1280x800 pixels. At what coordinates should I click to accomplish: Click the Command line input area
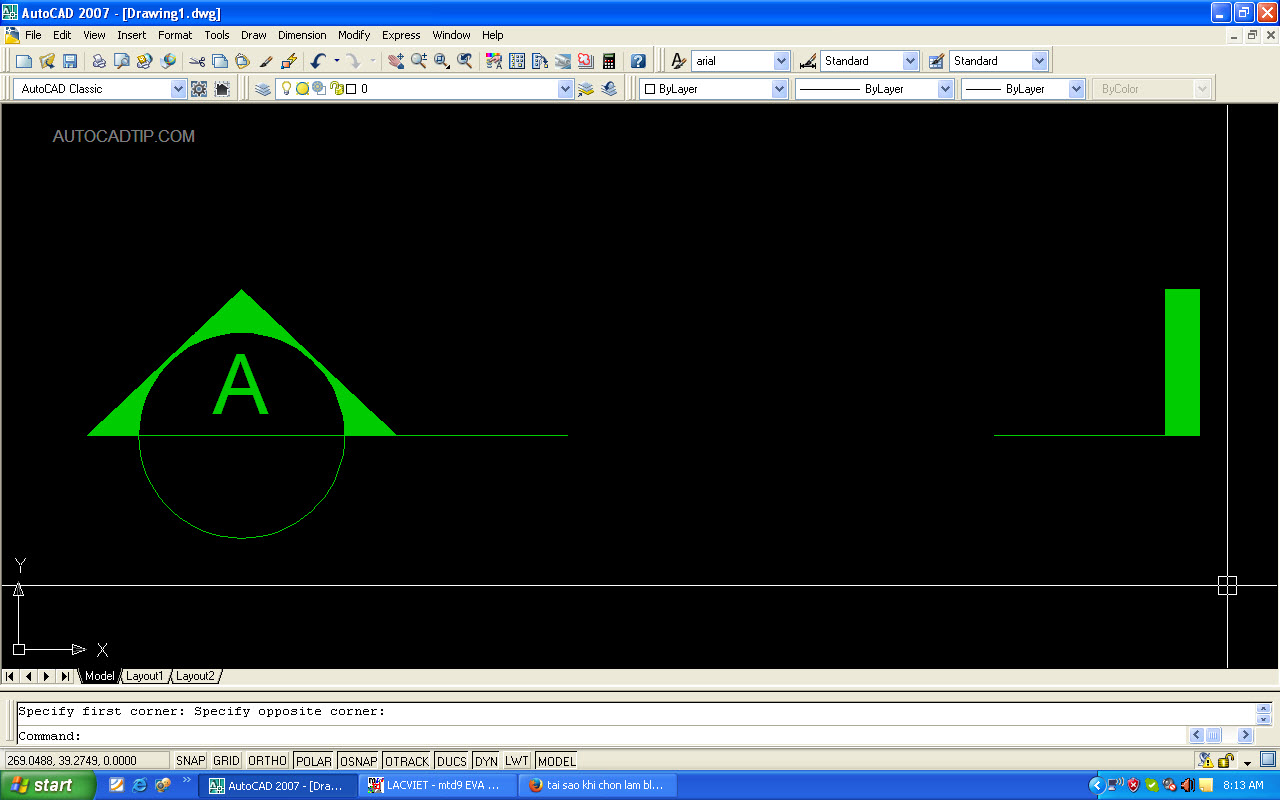[600, 736]
